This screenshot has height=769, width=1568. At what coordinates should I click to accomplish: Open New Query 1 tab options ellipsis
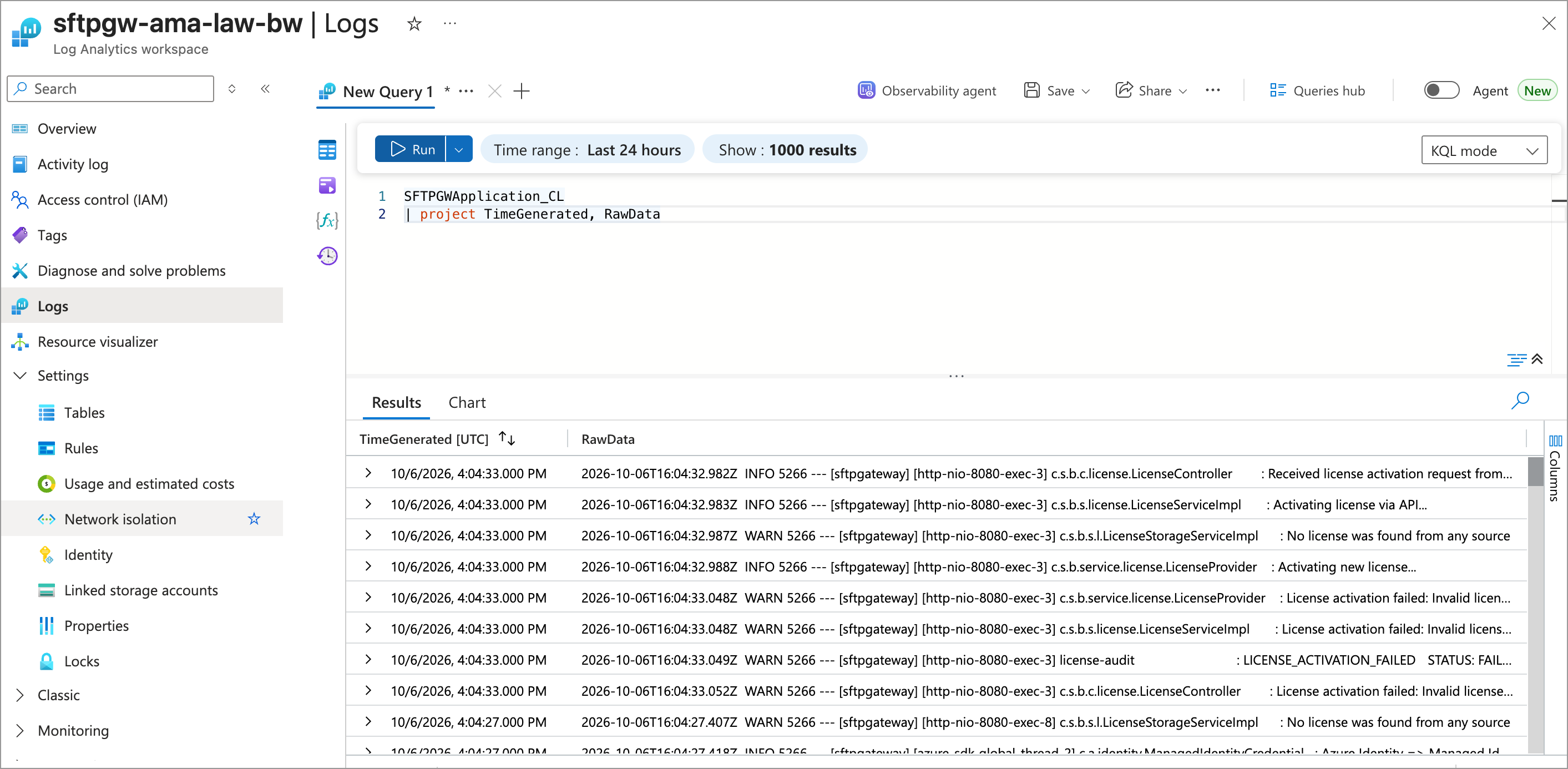click(466, 92)
